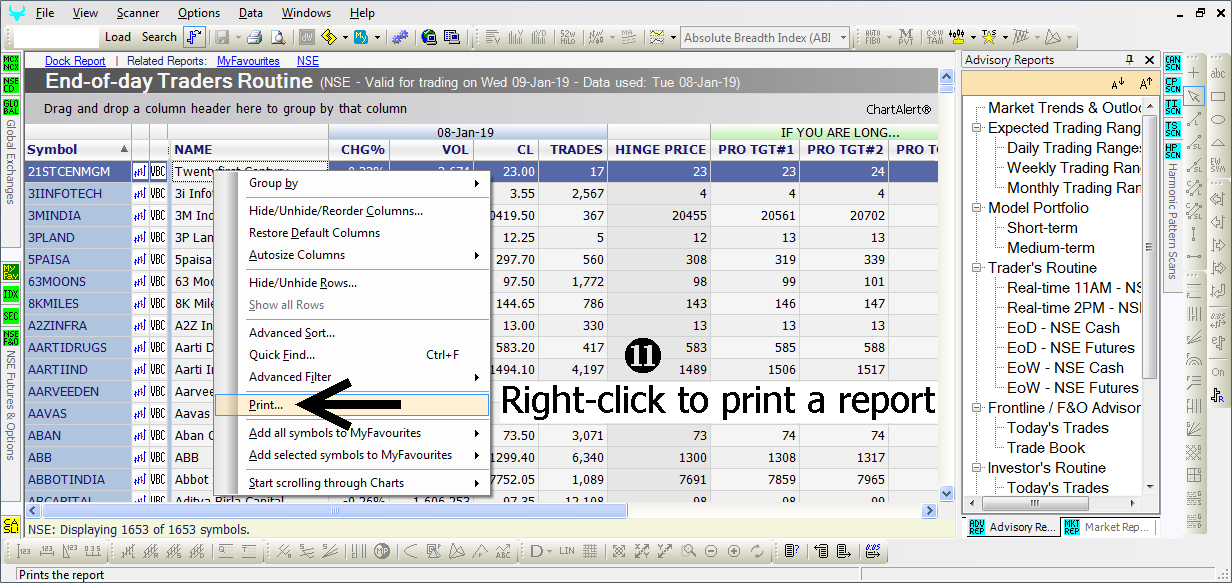
Task: Click the LIN scale icon in bottom toolbar
Action: coord(568,551)
